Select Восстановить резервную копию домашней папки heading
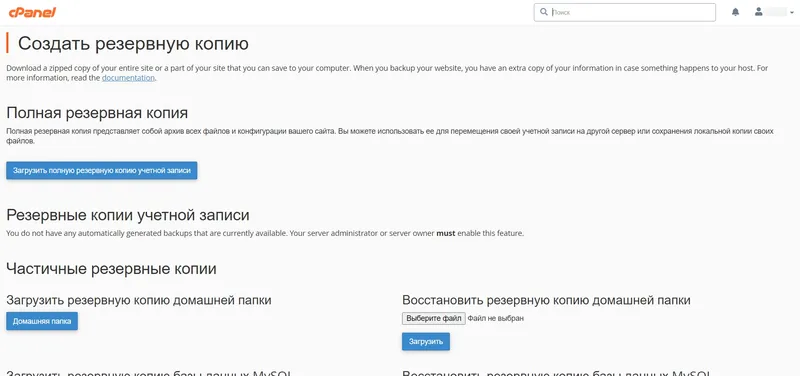This screenshot has height=376, width=800. point(546,300)
